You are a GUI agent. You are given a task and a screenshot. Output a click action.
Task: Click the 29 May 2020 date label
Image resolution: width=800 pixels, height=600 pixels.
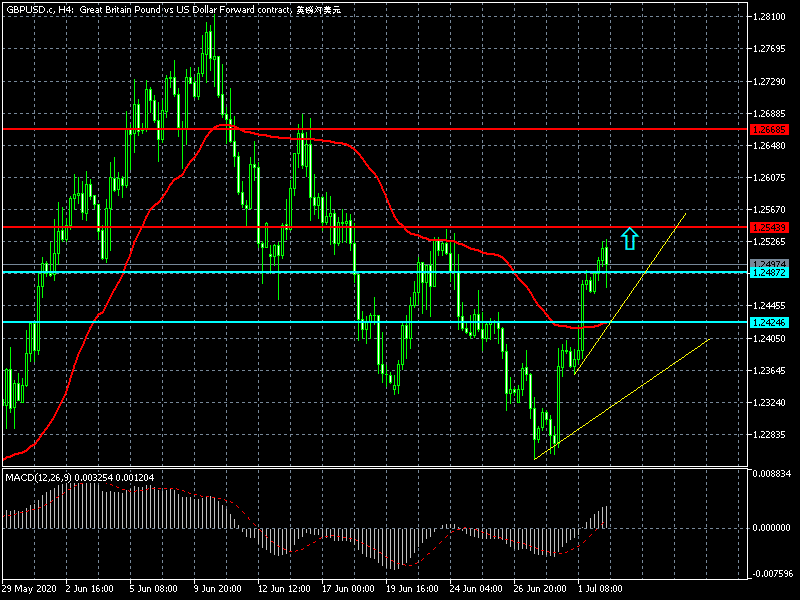pos(29,589)
